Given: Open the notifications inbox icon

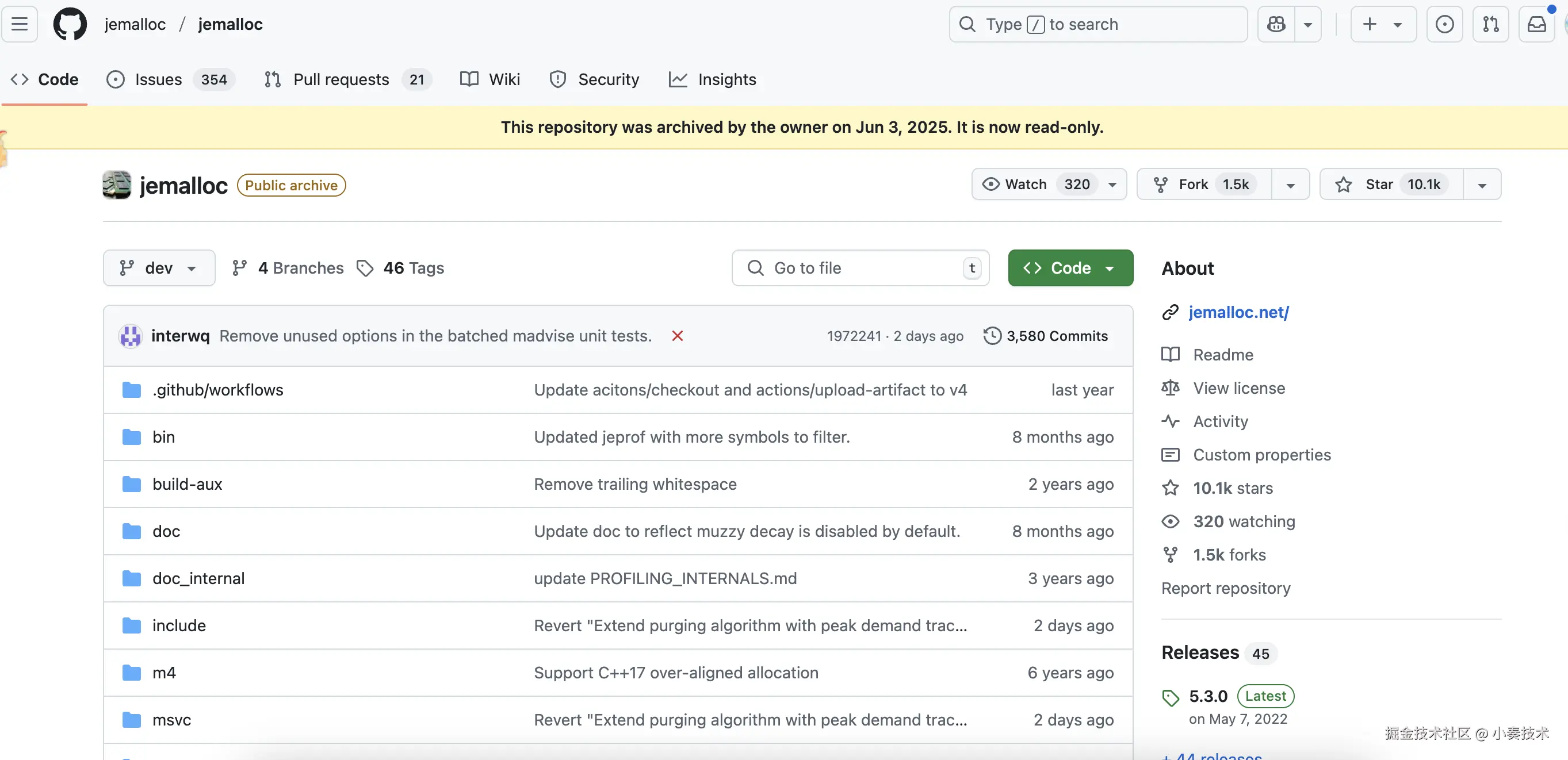Looking at the screenshot, I should (1536, 24).
